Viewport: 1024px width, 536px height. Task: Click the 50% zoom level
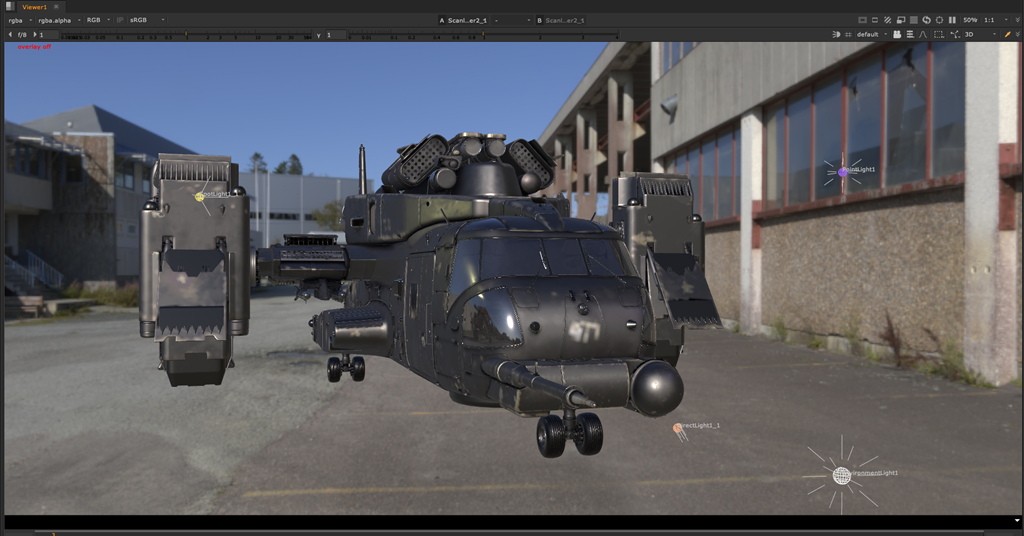(x=970, y=20)
